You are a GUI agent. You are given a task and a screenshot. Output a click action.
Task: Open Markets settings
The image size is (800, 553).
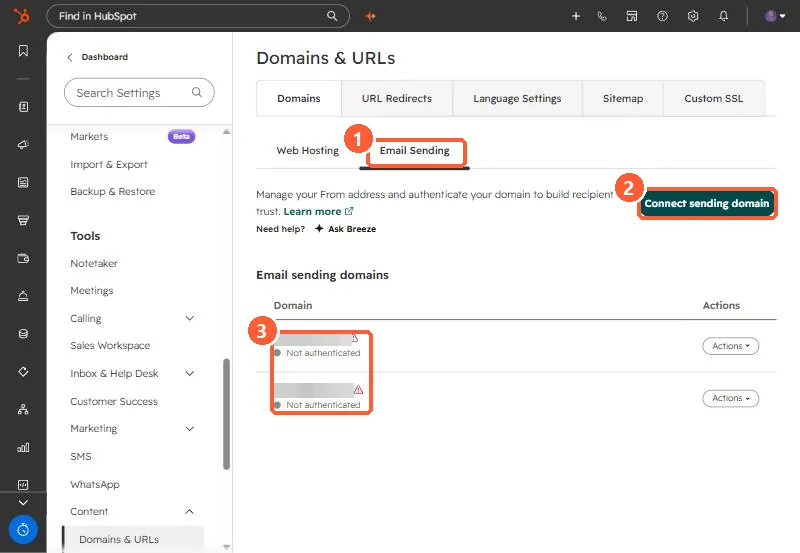[89, 136]
